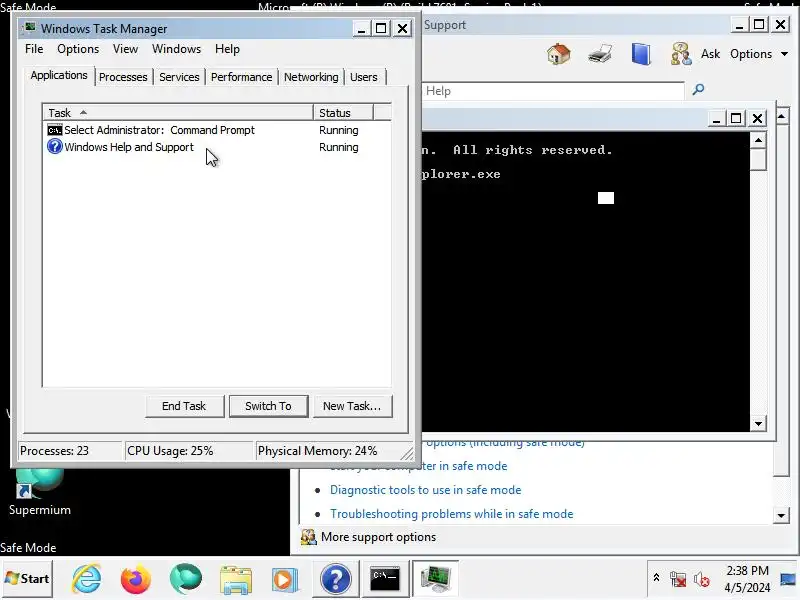Click the search magnifier in Help window
The width and height of the screenshot is (800, 600).
[698, 90]
